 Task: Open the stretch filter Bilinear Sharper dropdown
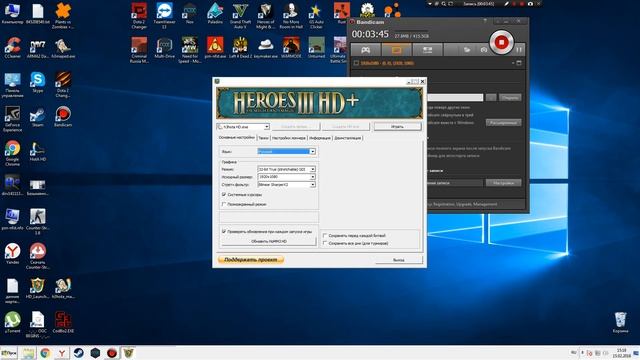313,184
